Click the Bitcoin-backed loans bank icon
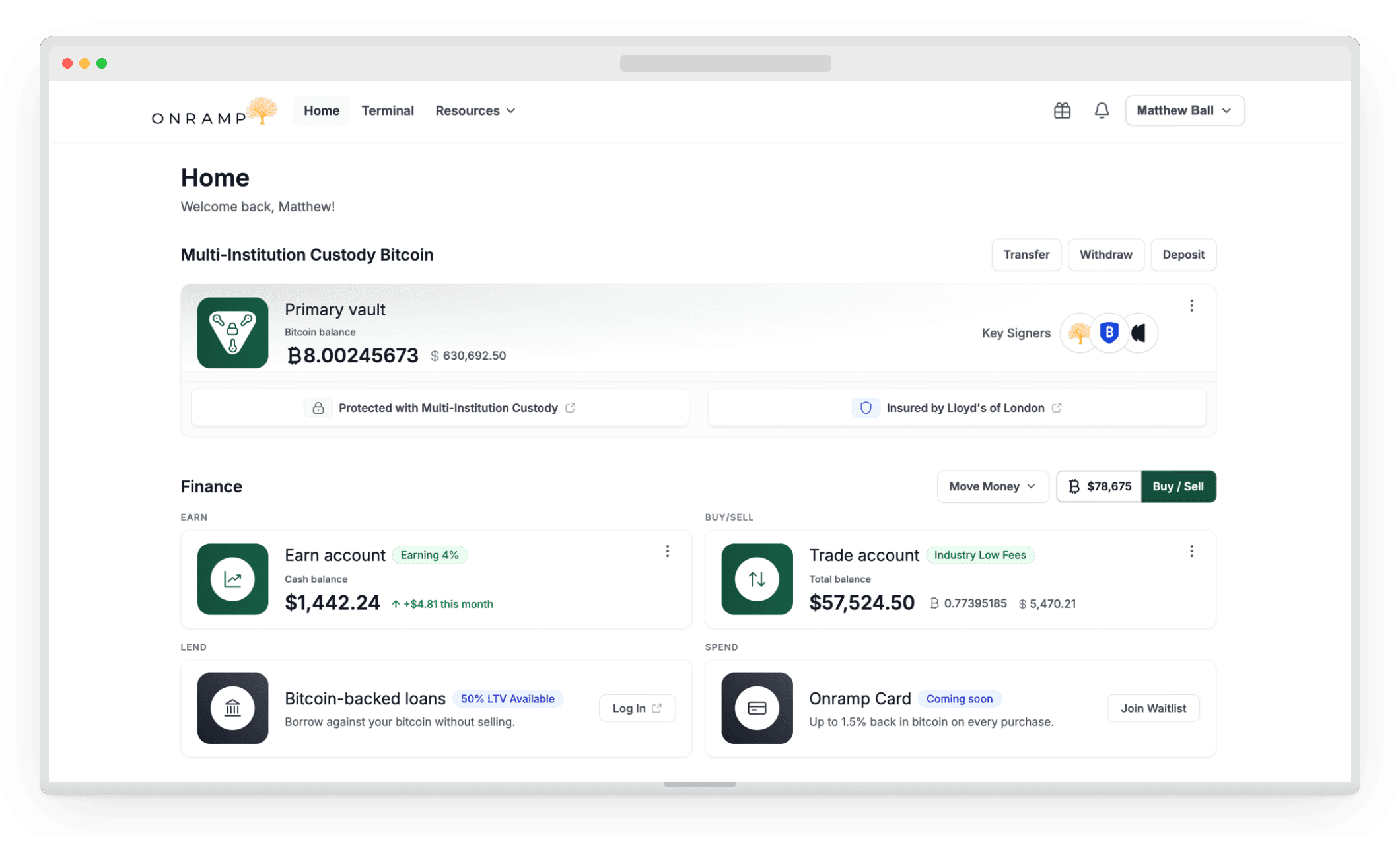This screenshot has height=858, width=1400. [x=232, y=708]
